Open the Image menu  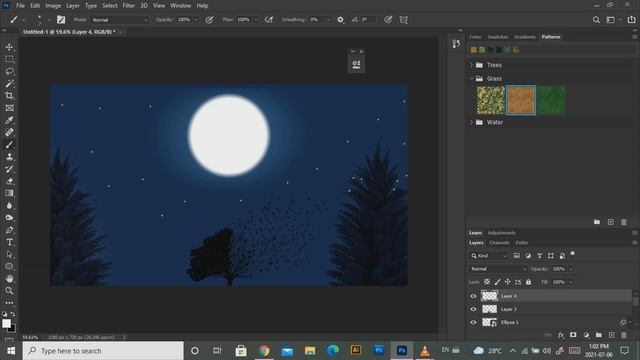click(53, 6)
